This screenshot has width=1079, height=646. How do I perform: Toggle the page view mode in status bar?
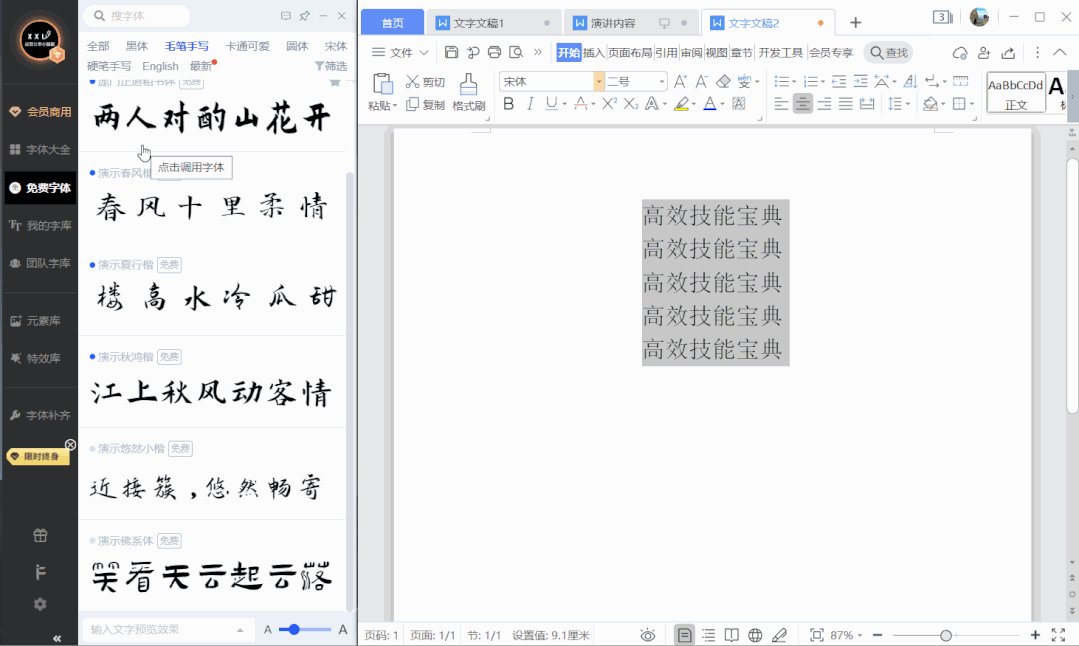point(684,635)
